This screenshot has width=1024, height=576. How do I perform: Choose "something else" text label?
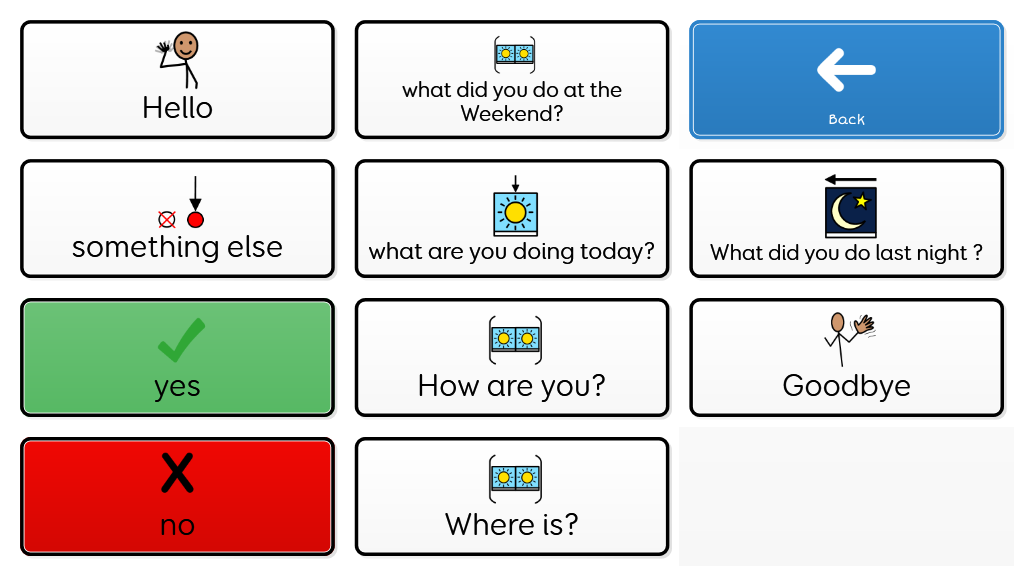pos(177,247)
